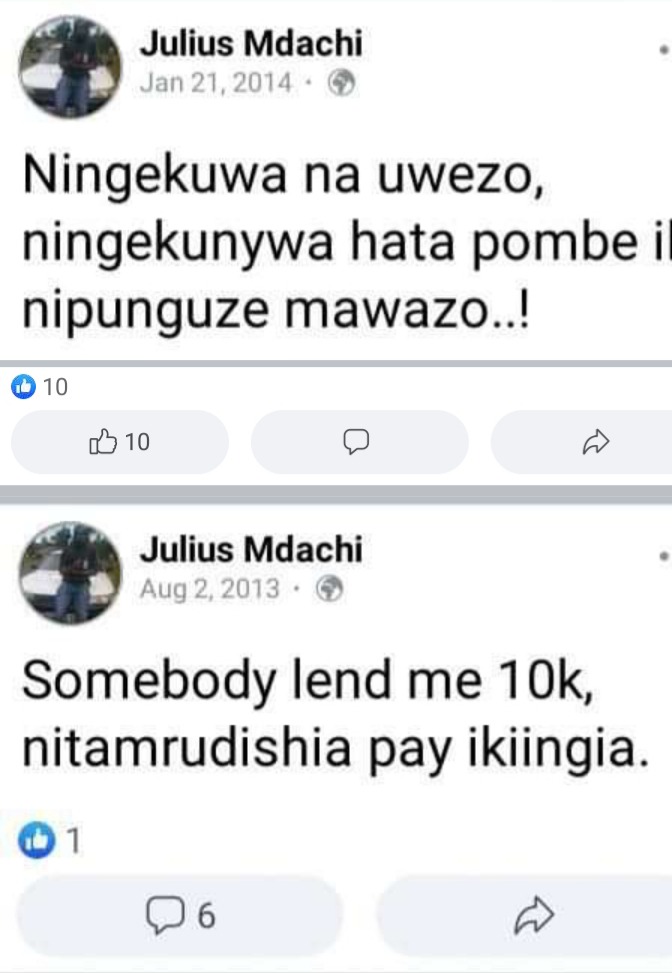Image resolution: width=672 pixels, height=973 pixels.
Task: Share the Jan 21, 2014 post
Action: pyautogui.click(x=582, y=442)
